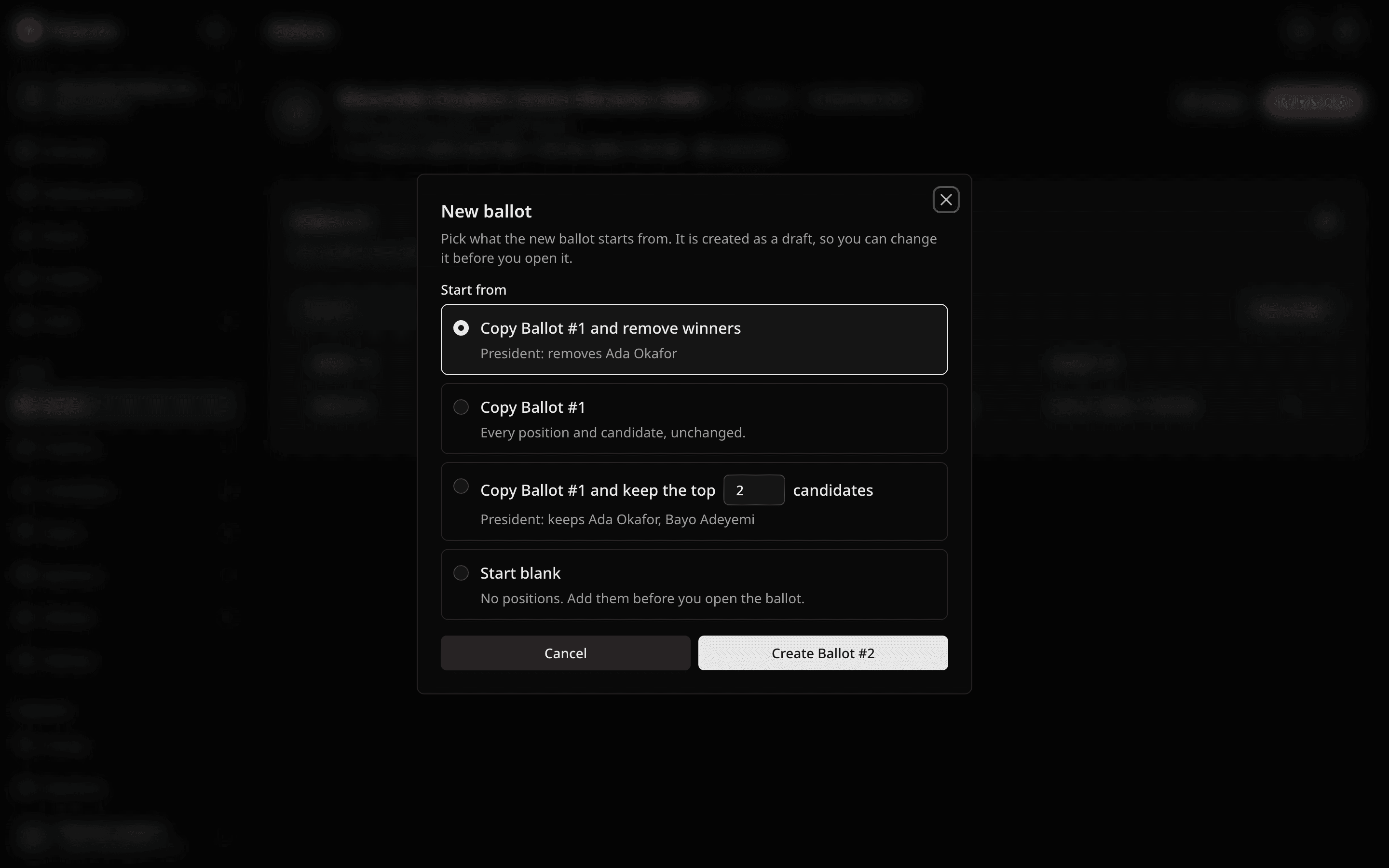The width and height of the screenshot is (1389, 868).
Task: Click 'Every position and candidate, unchanged.' text
Action: (613, 433)
